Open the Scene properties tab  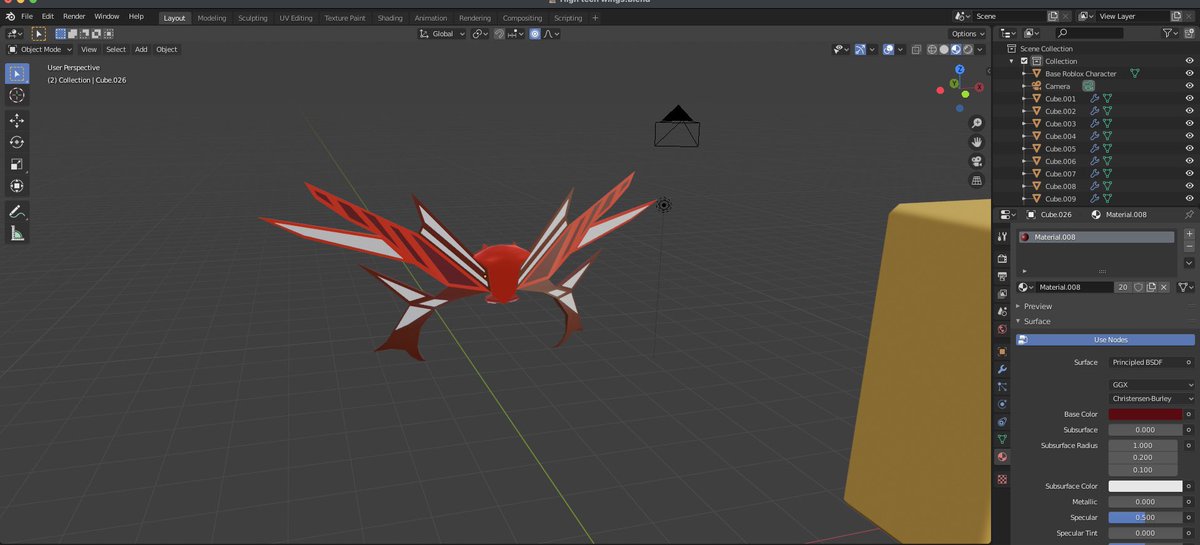tap(1002, 312)
